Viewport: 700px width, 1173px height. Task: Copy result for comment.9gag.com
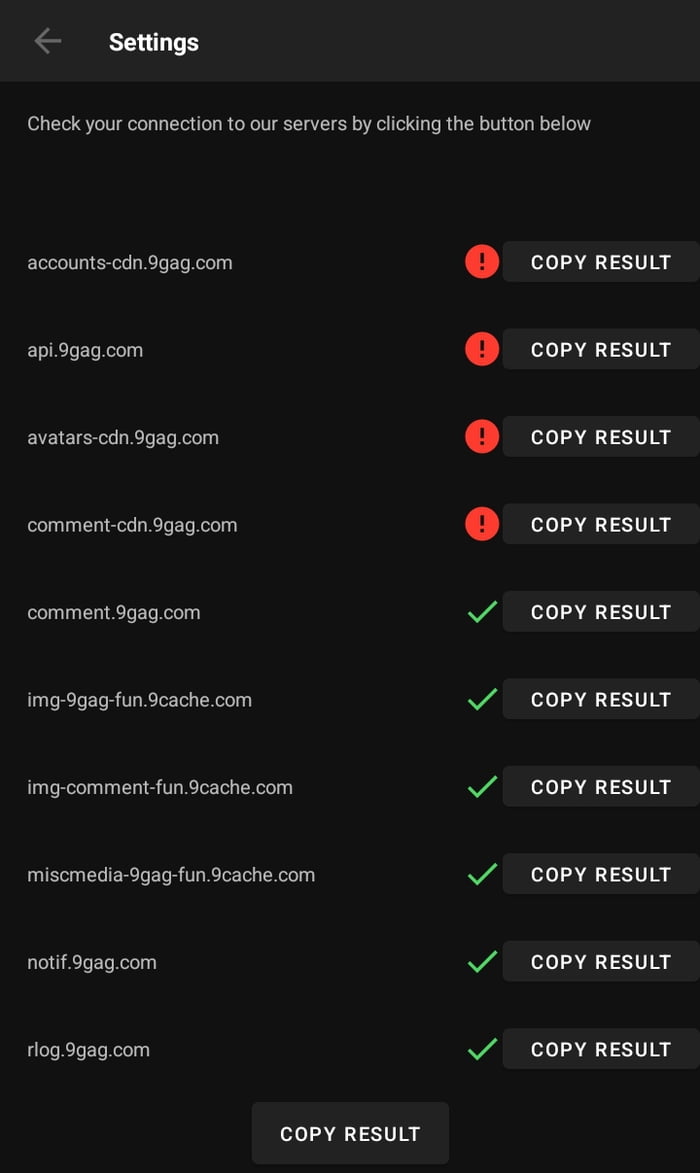[x=600, y=611]
